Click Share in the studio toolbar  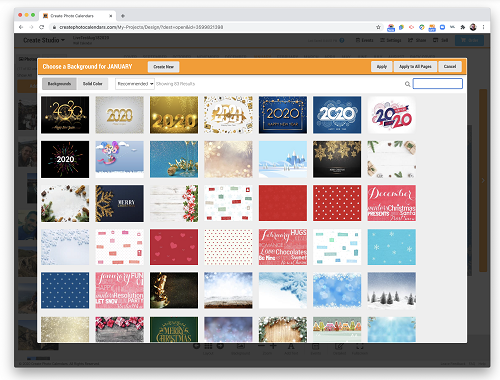click(x=417, y=40)
